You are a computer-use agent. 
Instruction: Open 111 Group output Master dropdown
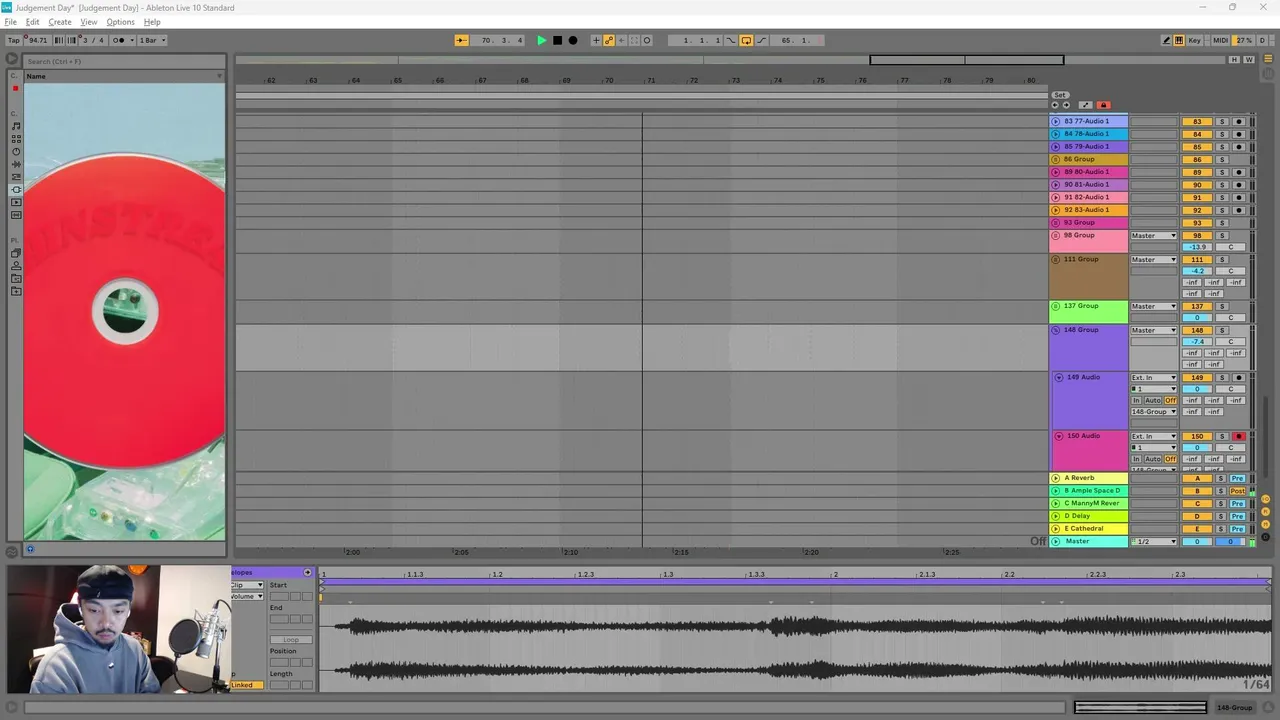coord(1154,260)
